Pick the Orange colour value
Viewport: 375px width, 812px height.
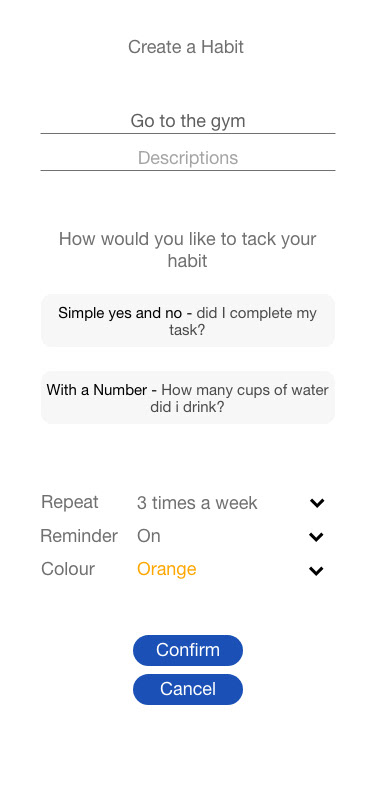click(x=166, y=569)
